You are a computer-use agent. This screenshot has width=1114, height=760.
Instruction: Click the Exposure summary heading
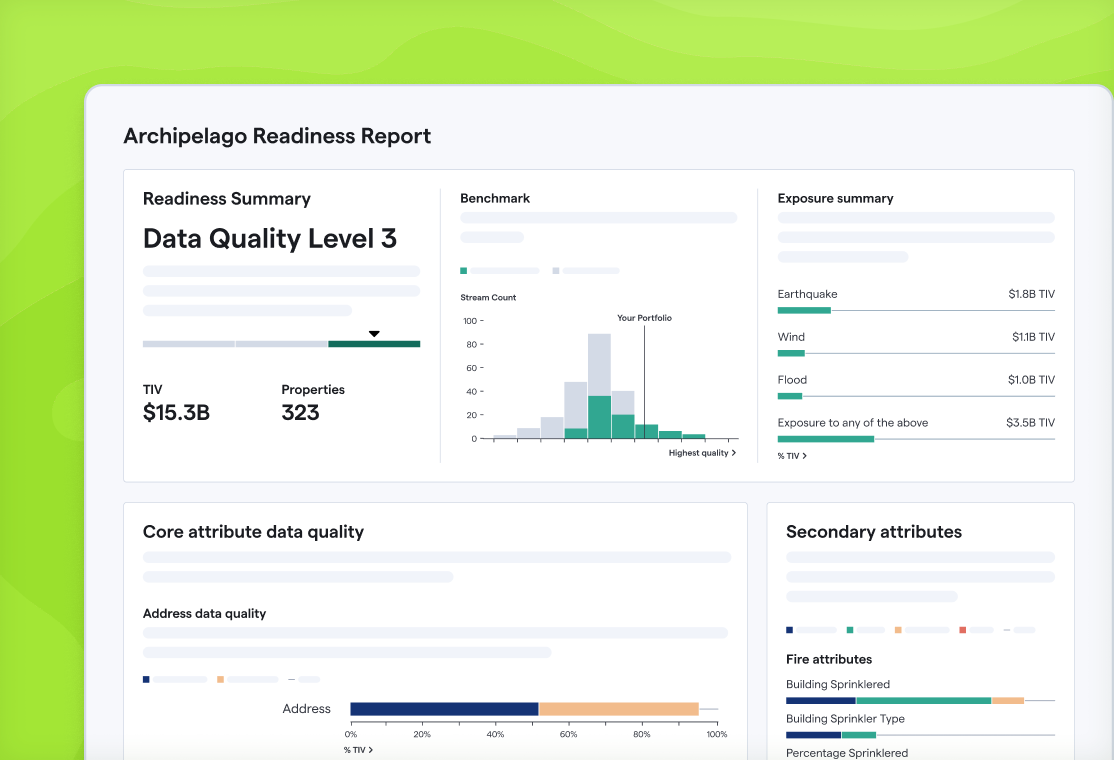836,198
